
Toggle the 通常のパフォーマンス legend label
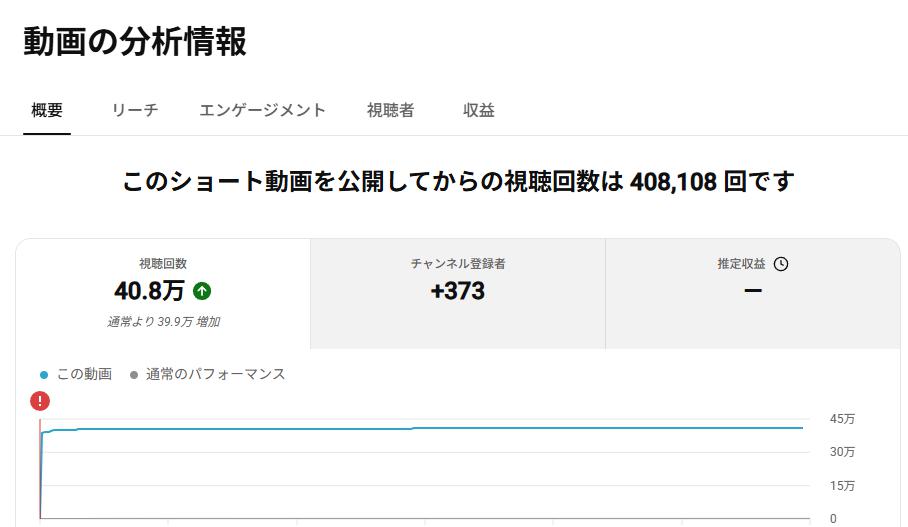tap(215, 374)
